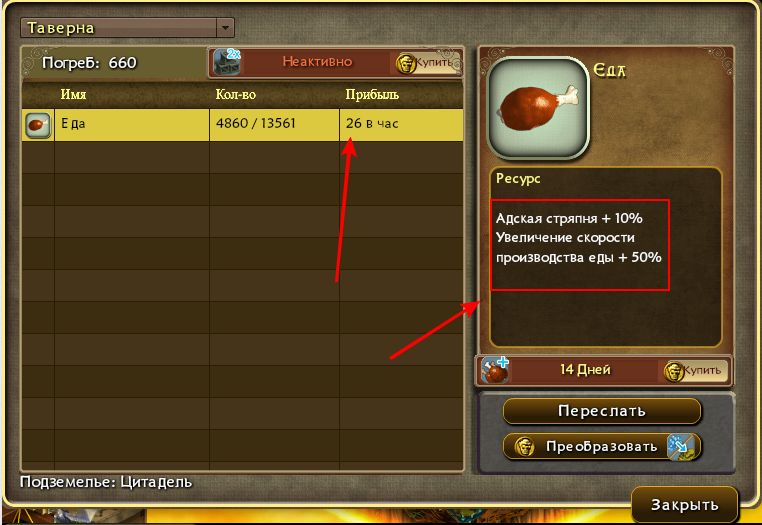Select the Еда row with 4860 / 13561
Screen dimensions: 762x525
point(242,125)
